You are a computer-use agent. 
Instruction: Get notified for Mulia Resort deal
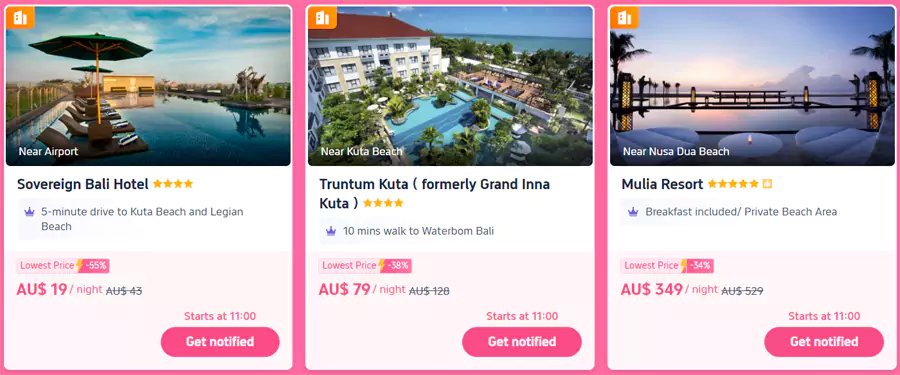click(824, 342)
